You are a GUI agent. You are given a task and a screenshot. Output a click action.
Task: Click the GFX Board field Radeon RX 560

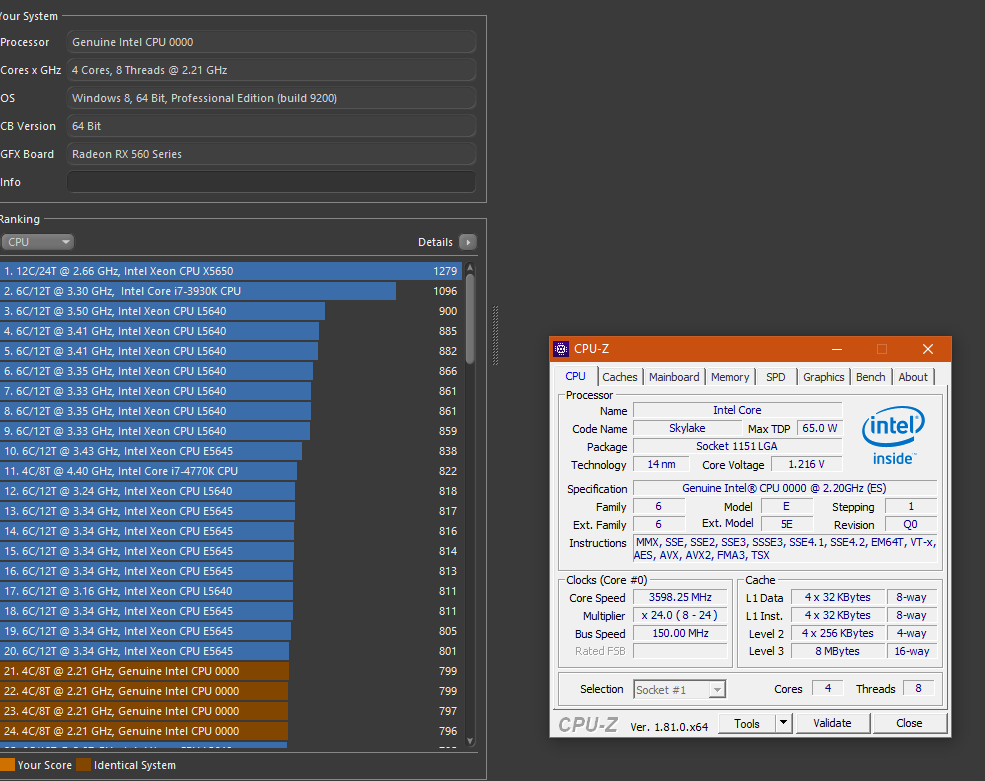[x=271, y=154]
